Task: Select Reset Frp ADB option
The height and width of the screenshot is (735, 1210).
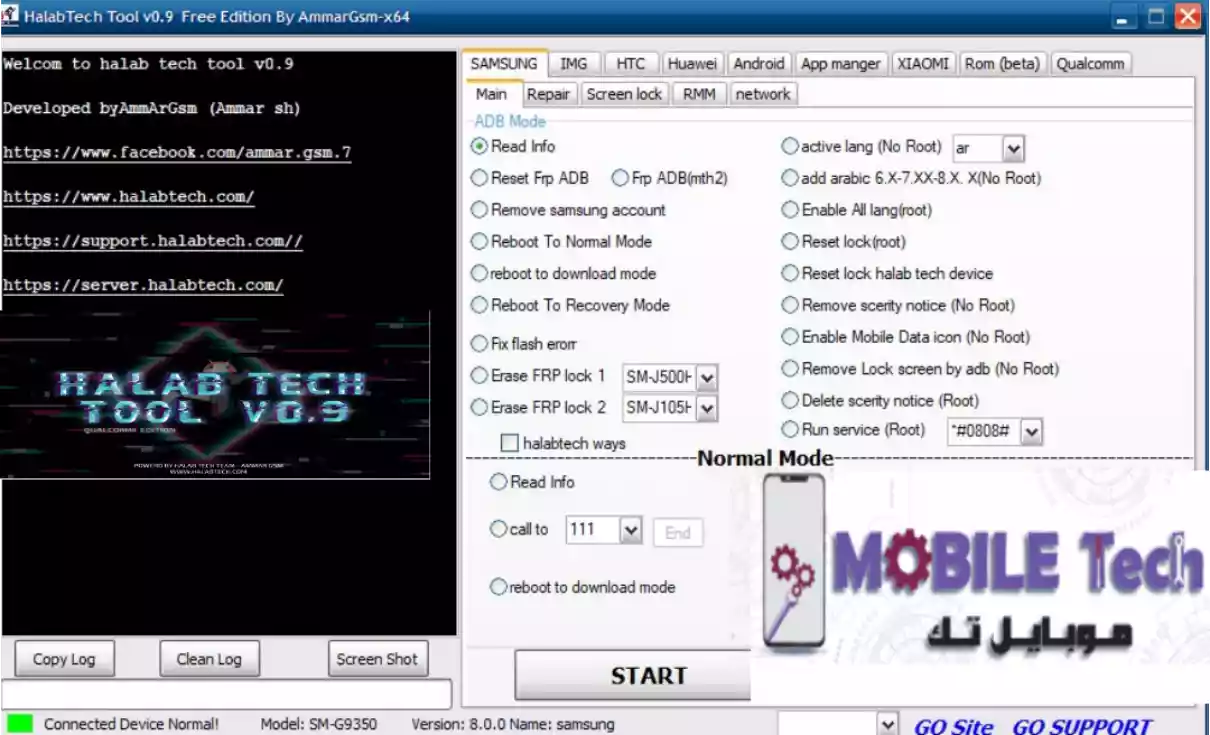Action: click(x=530, y=178)
